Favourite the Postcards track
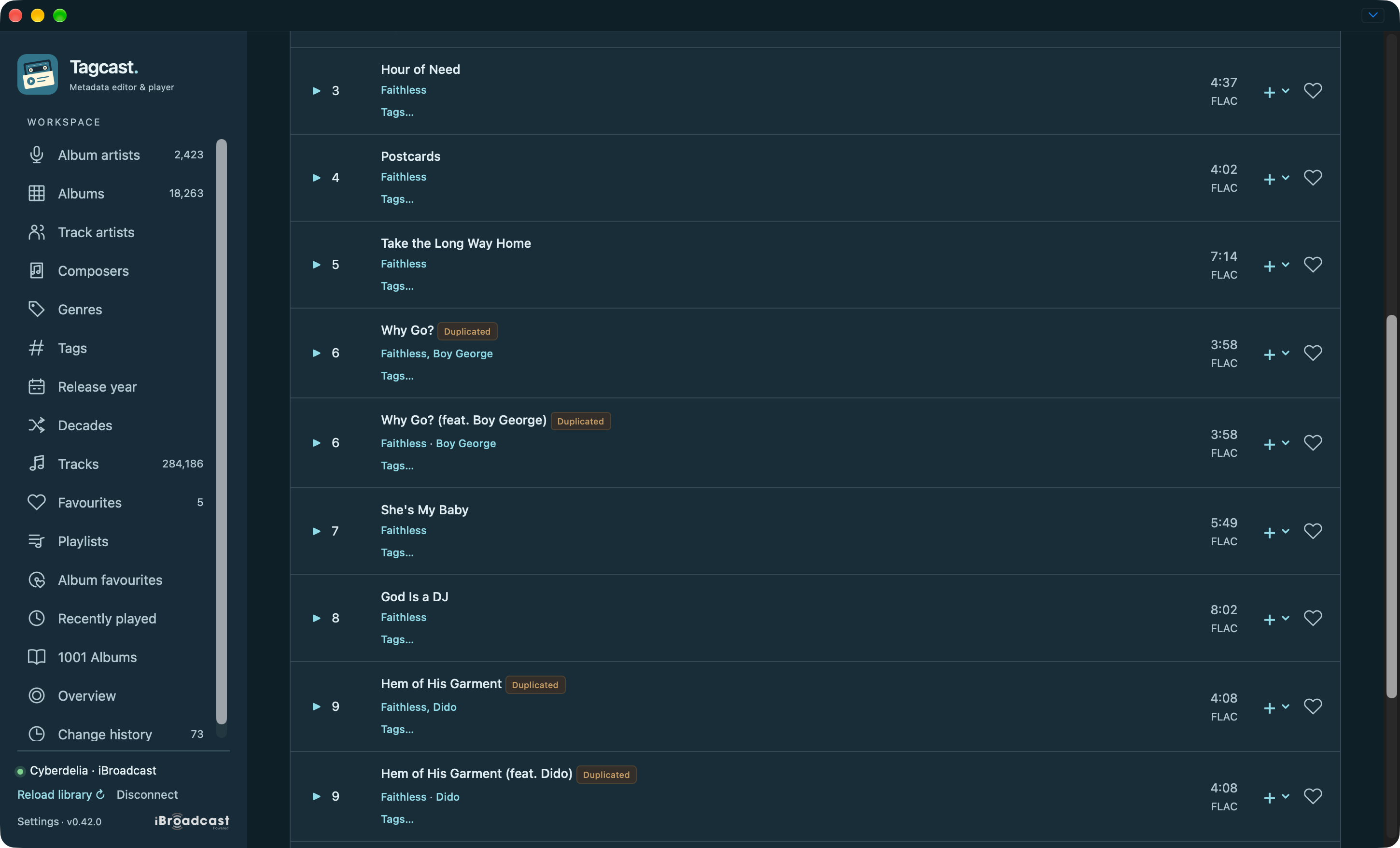The image size is (1400, 848). 1313,178
